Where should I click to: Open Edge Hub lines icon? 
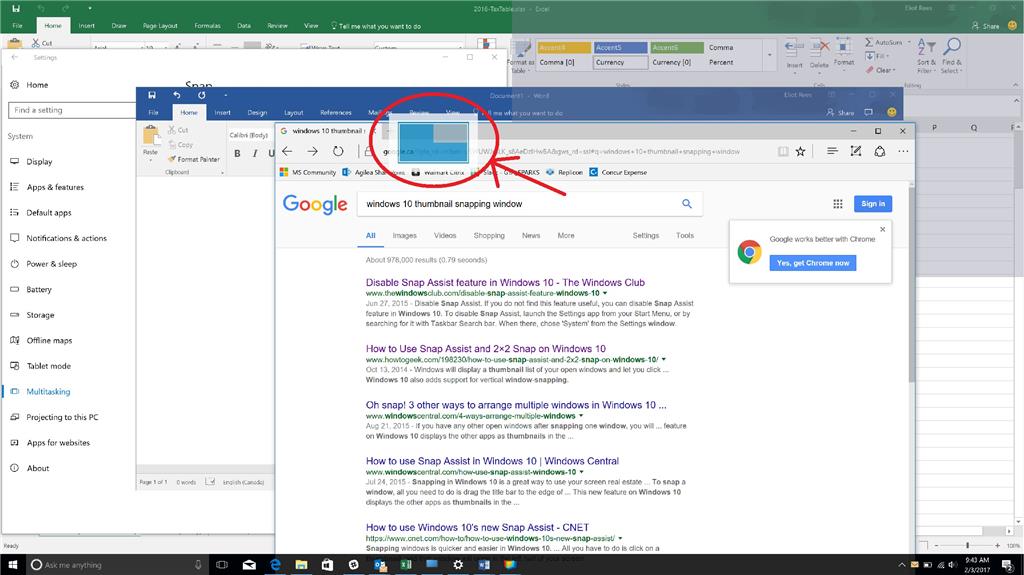(832, 151)
